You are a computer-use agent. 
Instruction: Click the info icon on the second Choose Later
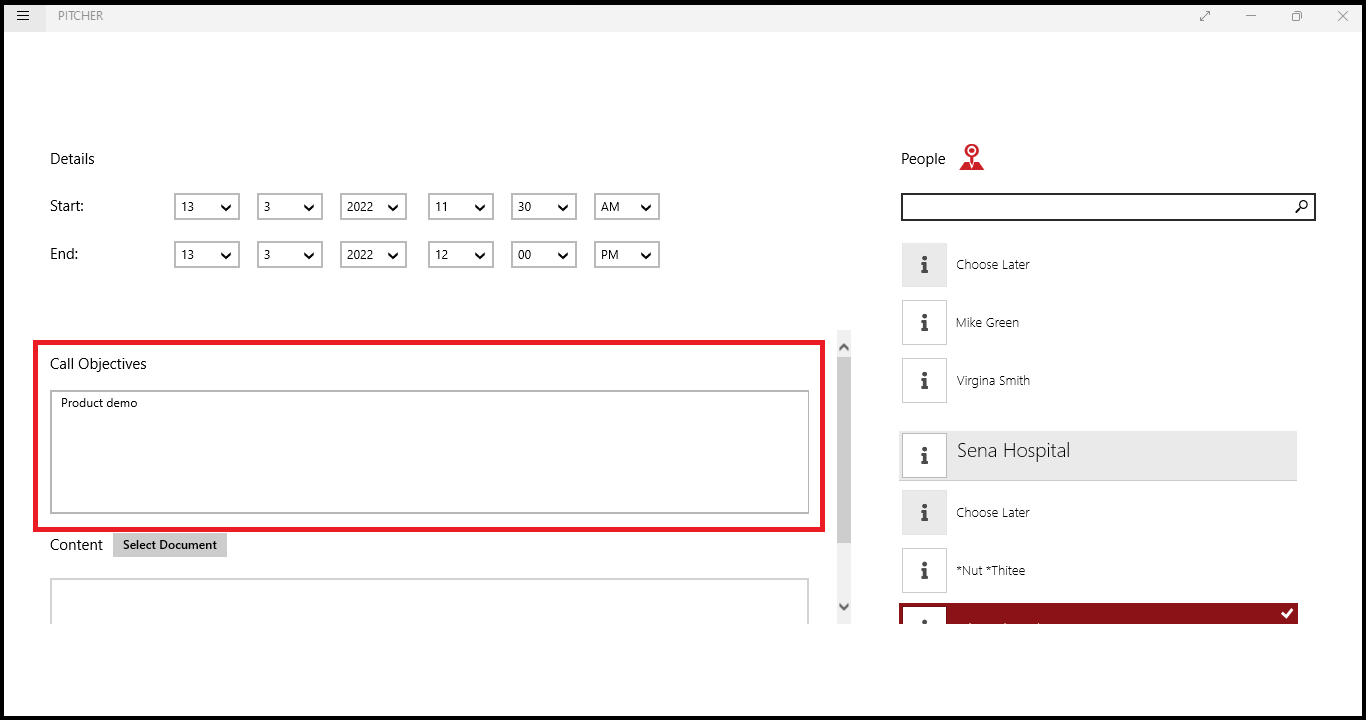923,512
